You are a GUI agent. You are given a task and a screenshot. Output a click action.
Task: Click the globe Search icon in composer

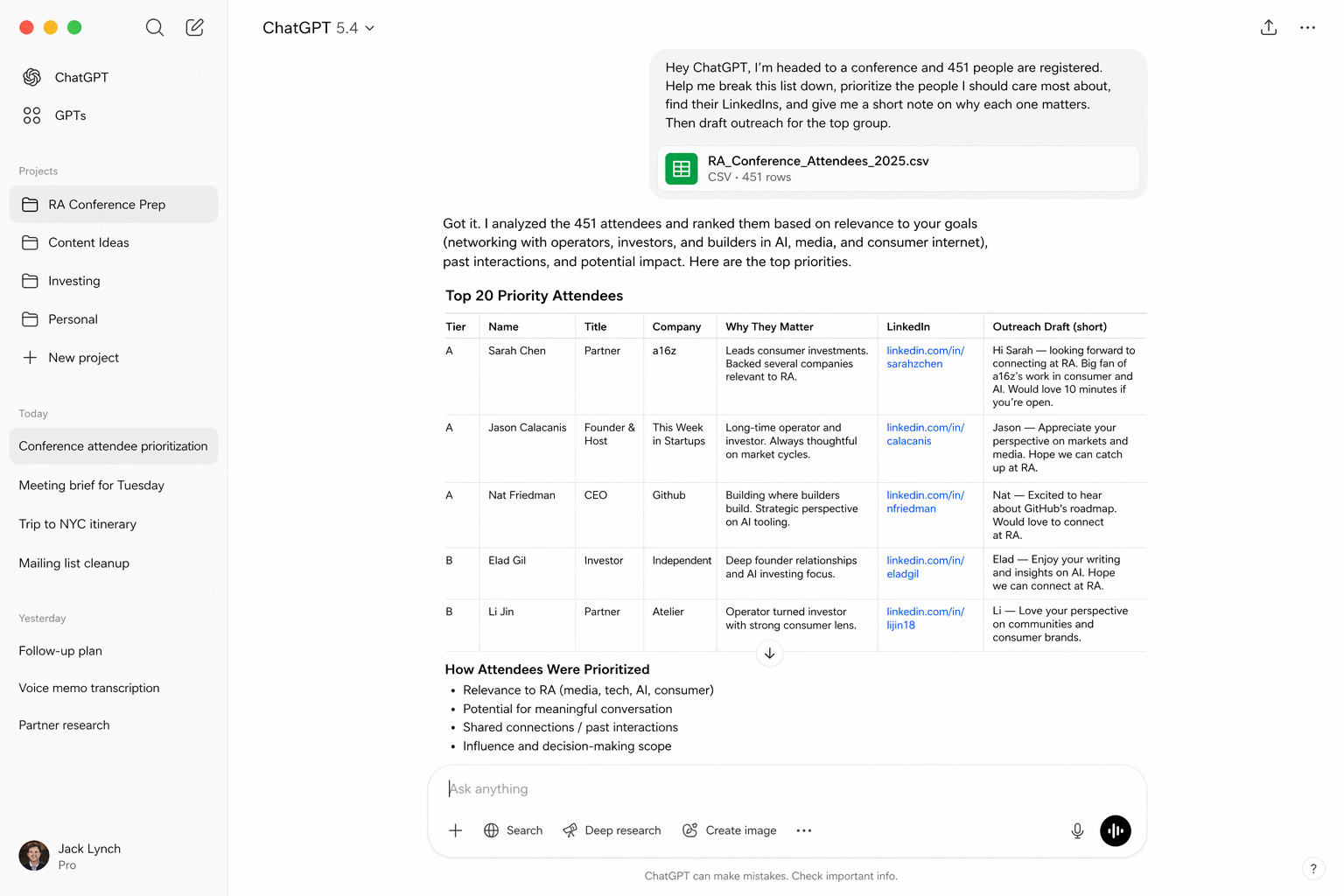pos(492,830)
